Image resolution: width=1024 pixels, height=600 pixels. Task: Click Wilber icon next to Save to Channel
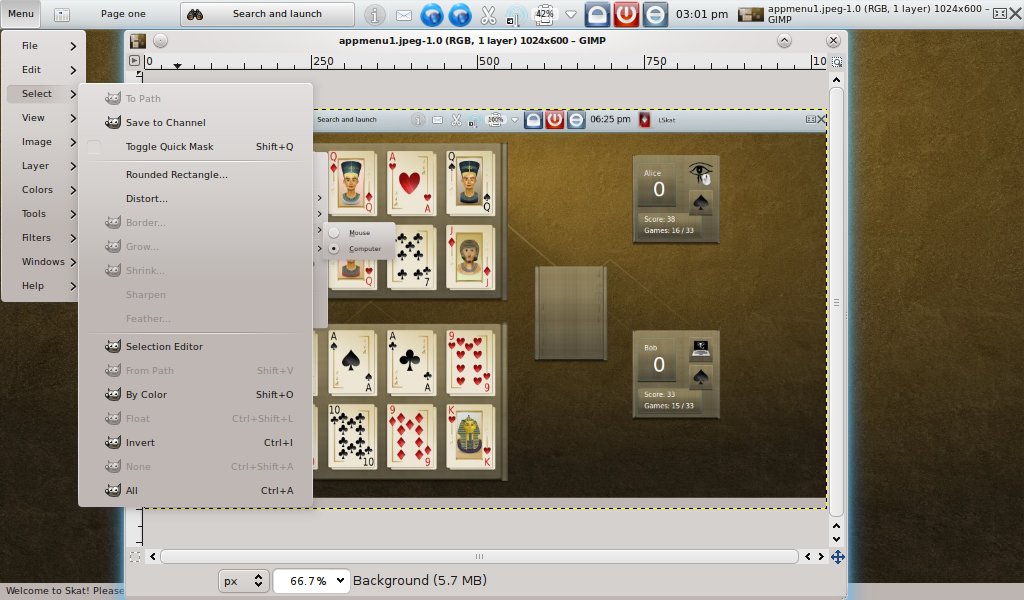point(113,122)
